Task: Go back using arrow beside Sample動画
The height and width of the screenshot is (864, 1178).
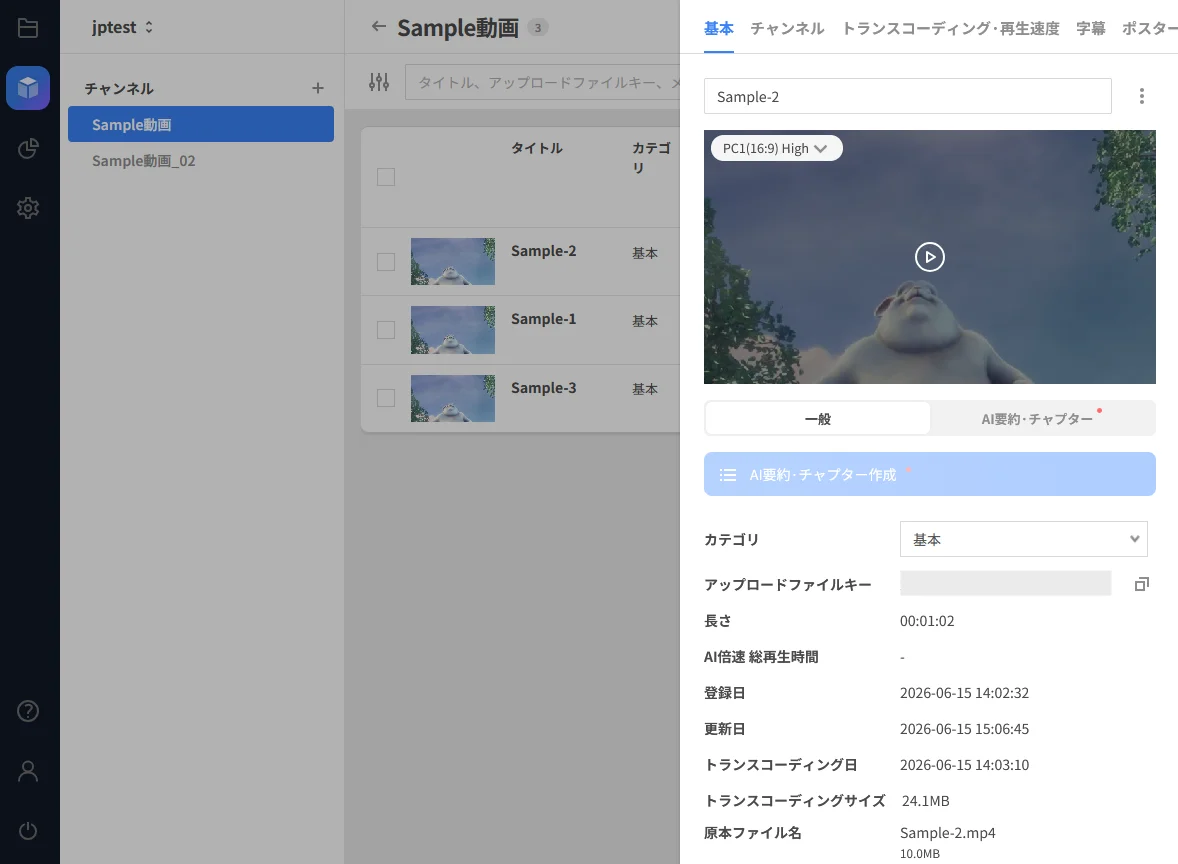Action: click(379, 27)
